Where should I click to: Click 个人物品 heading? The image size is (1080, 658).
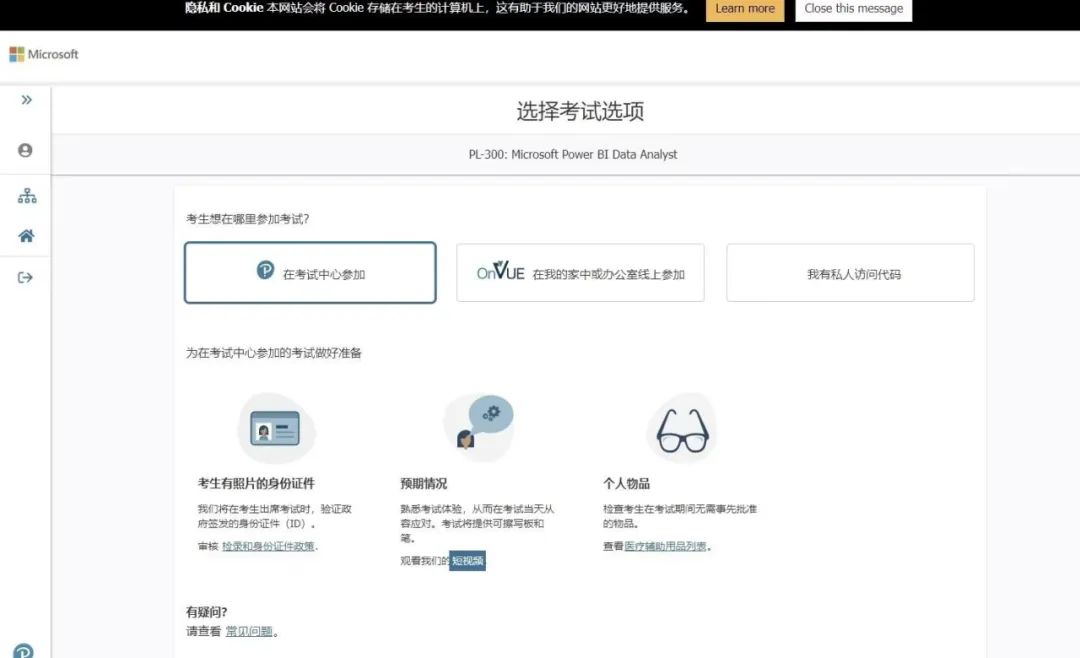[626, 484]
